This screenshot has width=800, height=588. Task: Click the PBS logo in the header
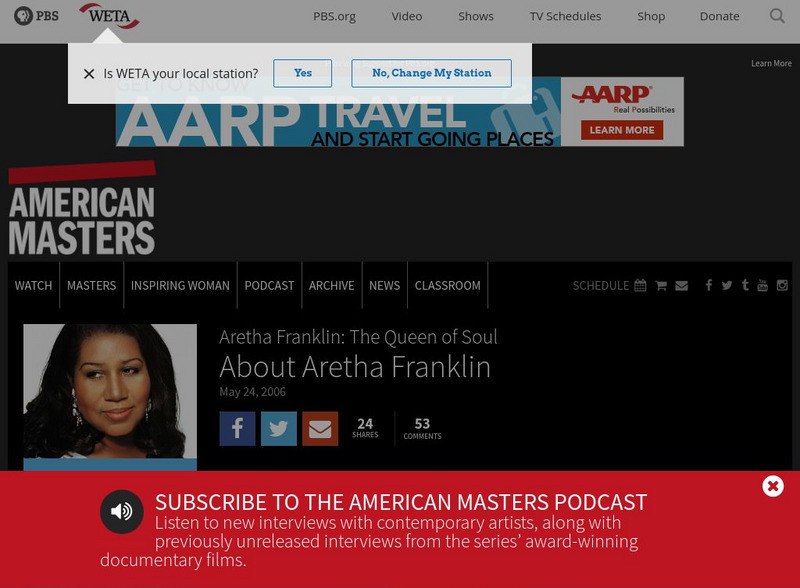(x=36, y=16)
